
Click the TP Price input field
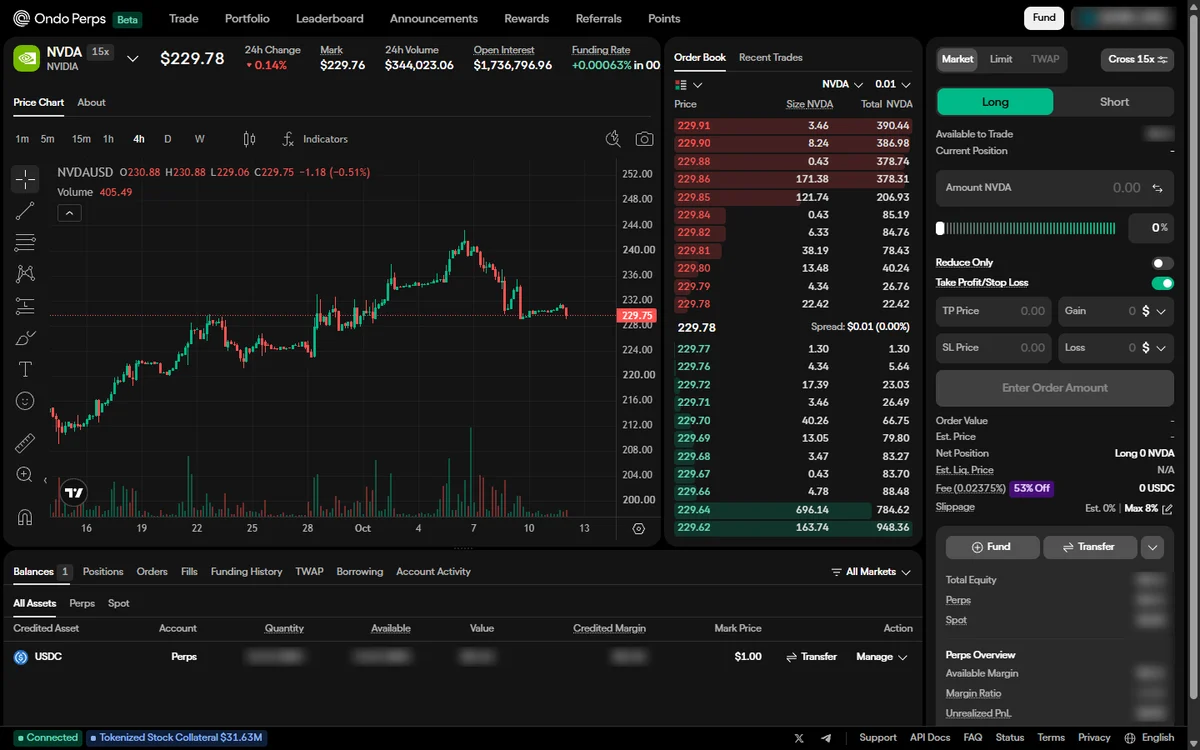pyautogui.click(x=994, y=311)
